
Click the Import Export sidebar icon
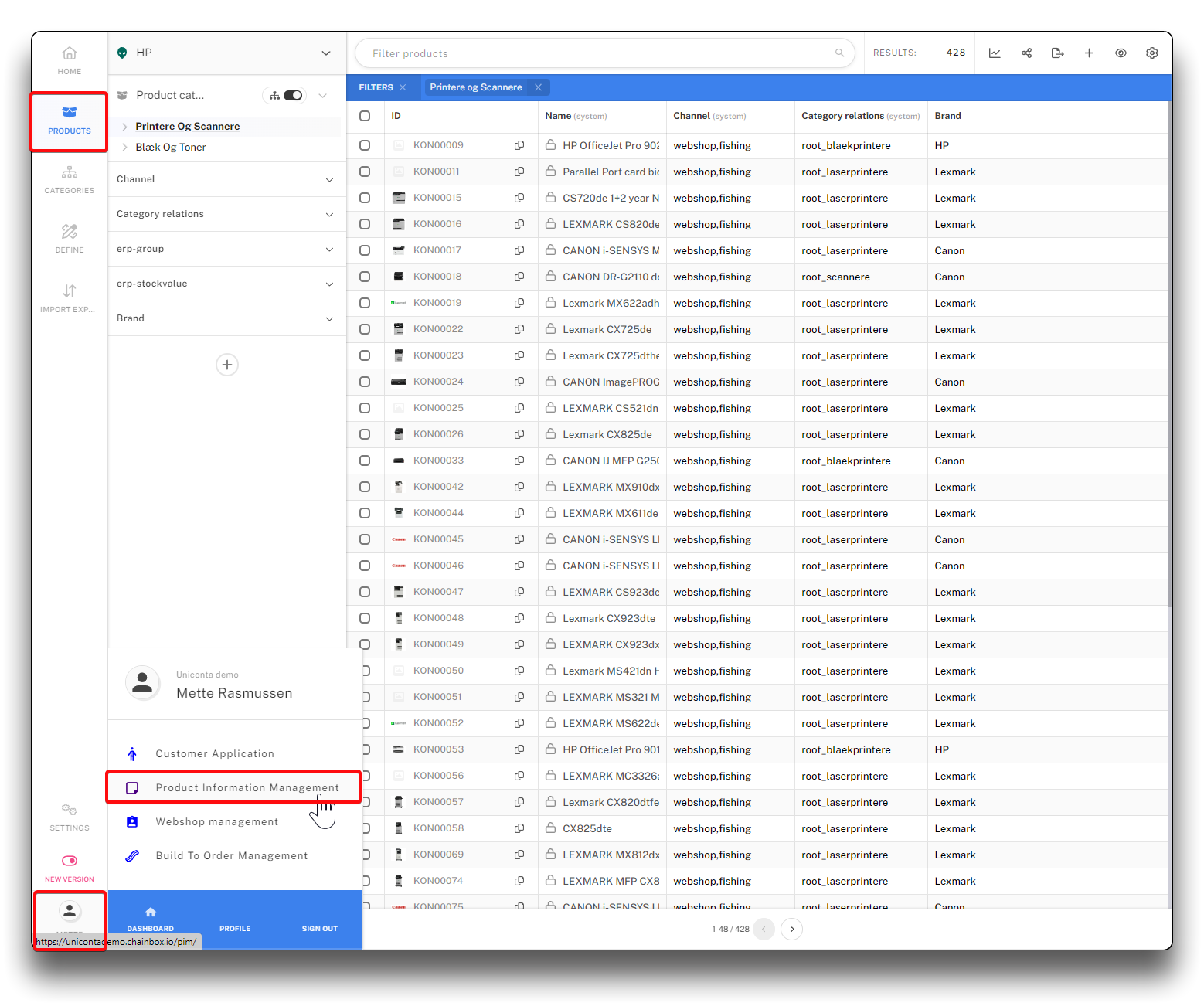point(69,298)
